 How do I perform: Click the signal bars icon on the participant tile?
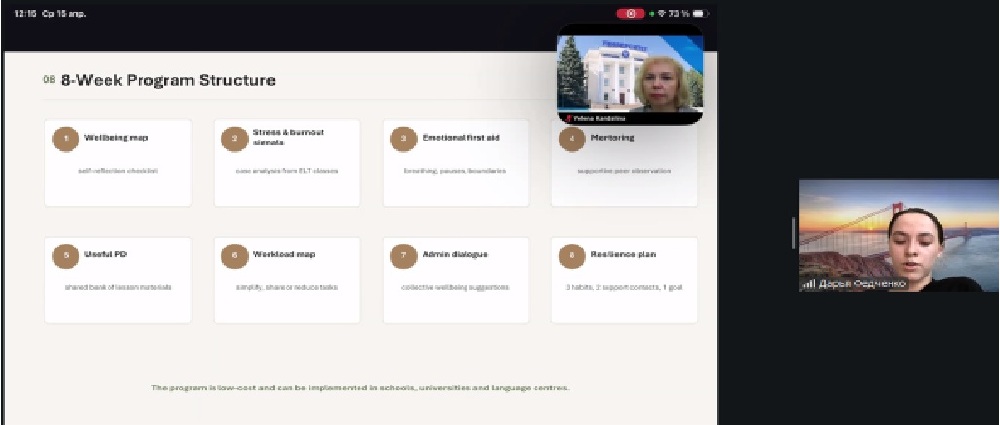(808, 284)
